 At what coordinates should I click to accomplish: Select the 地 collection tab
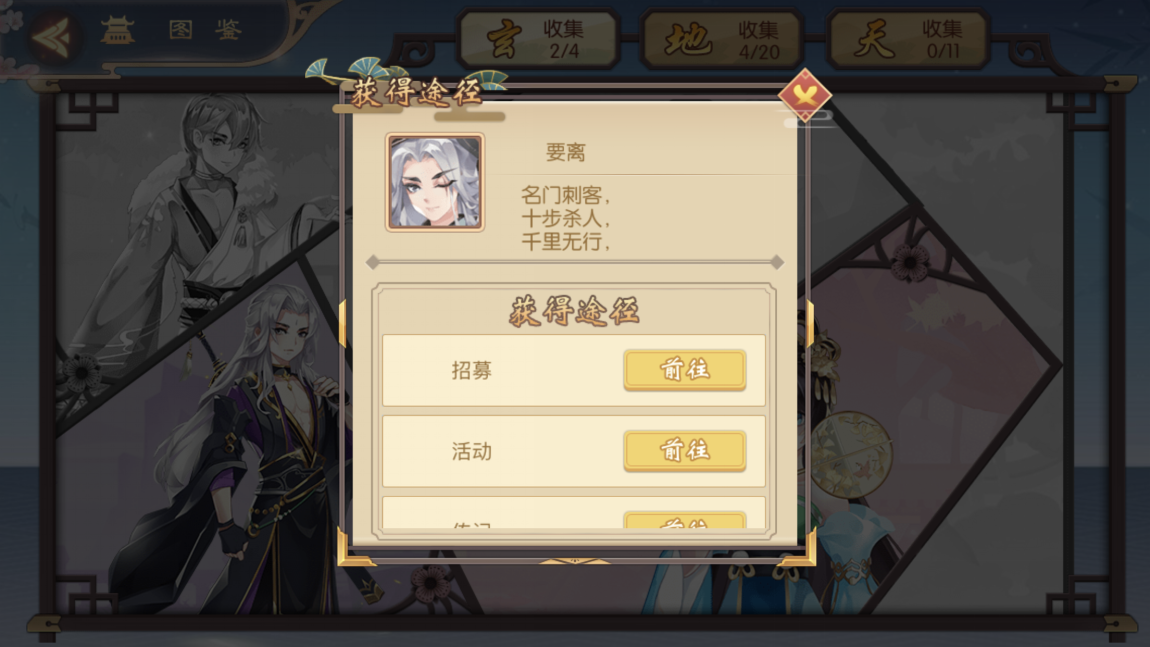722,39
